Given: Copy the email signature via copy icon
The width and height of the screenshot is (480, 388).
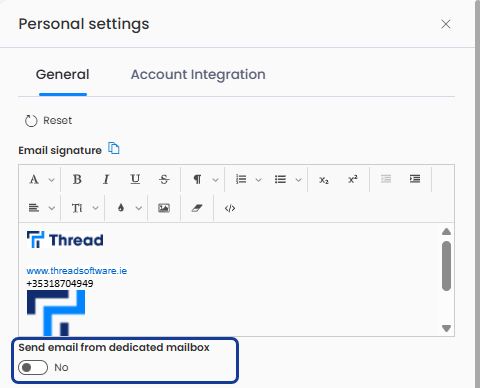Looking at the screenshot, I should pyautogui.click(x=114, y=148).
